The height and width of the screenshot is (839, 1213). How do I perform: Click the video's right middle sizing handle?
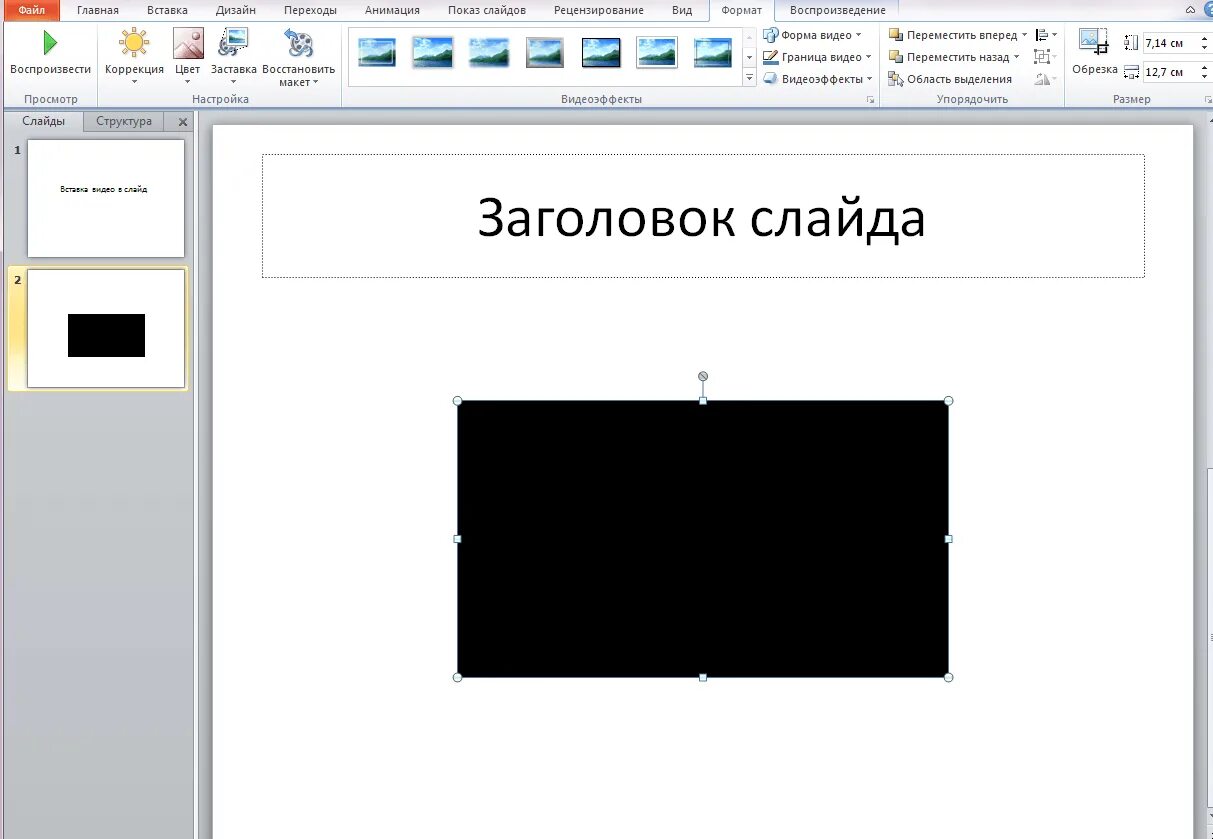pos(948,539)
